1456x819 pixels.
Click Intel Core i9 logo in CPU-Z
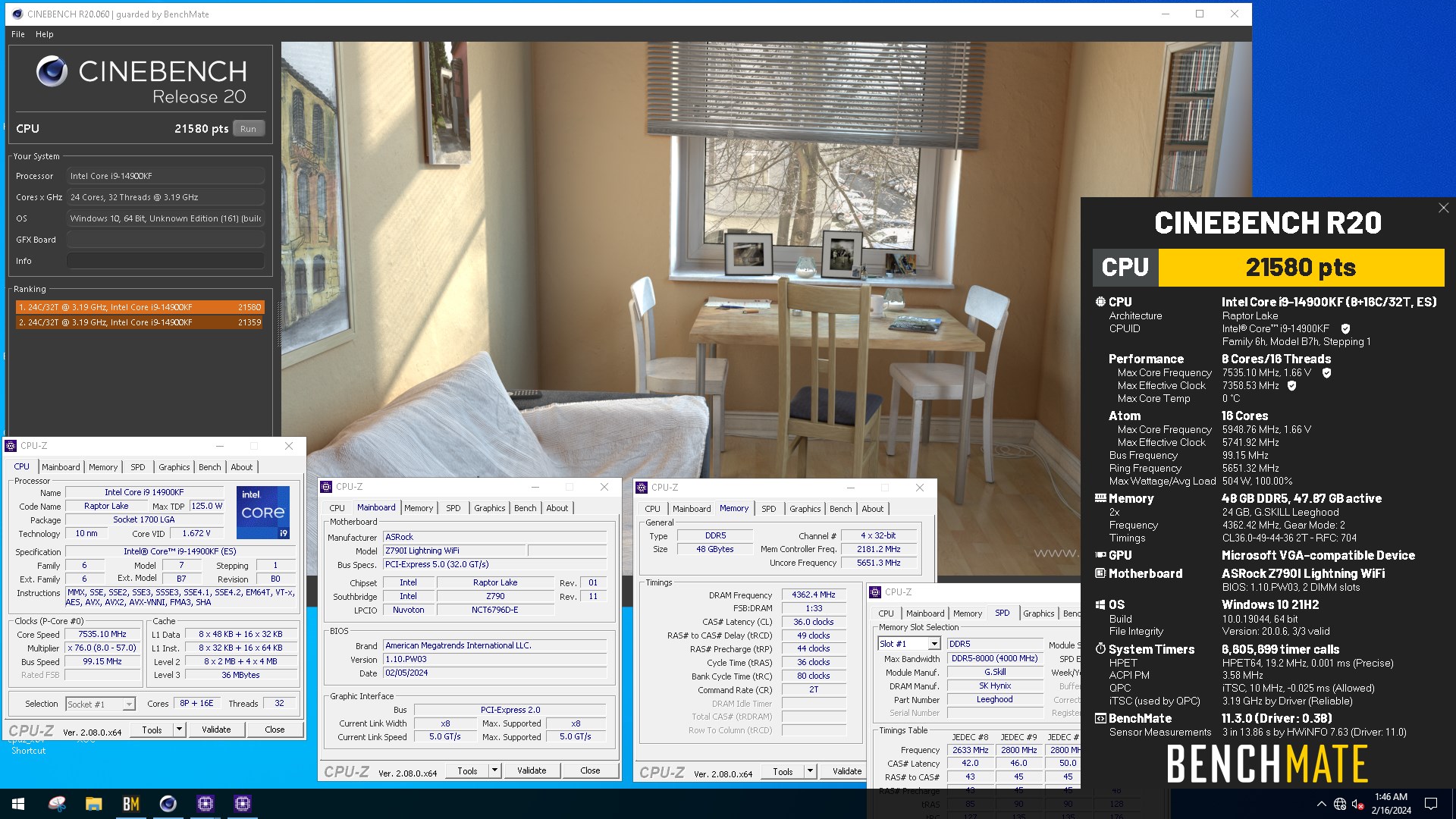[x=262, y=512]
